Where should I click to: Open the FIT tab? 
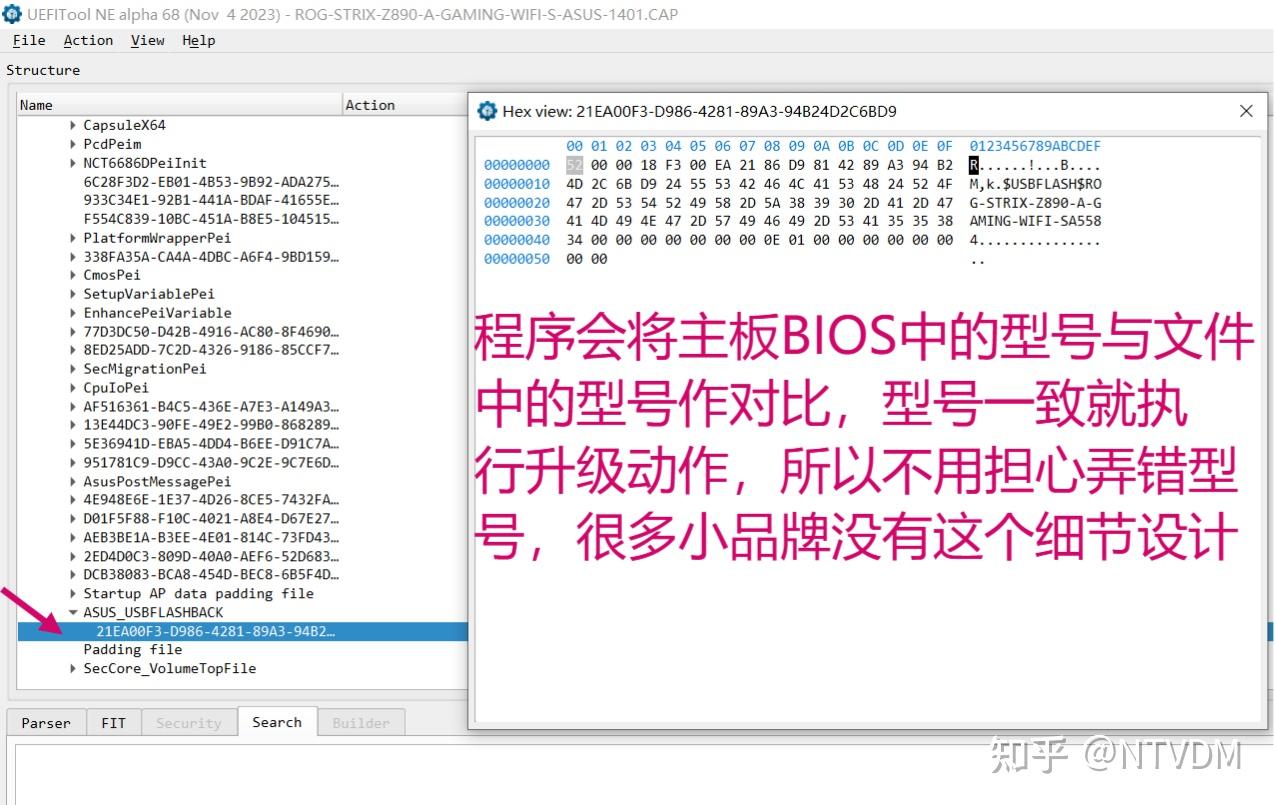click(x=113, y=722)
